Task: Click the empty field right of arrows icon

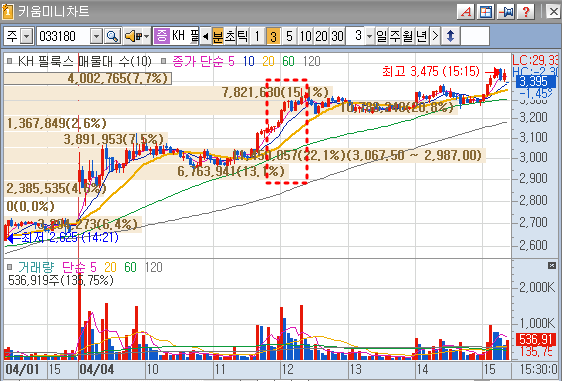Action: coord(475,36)
